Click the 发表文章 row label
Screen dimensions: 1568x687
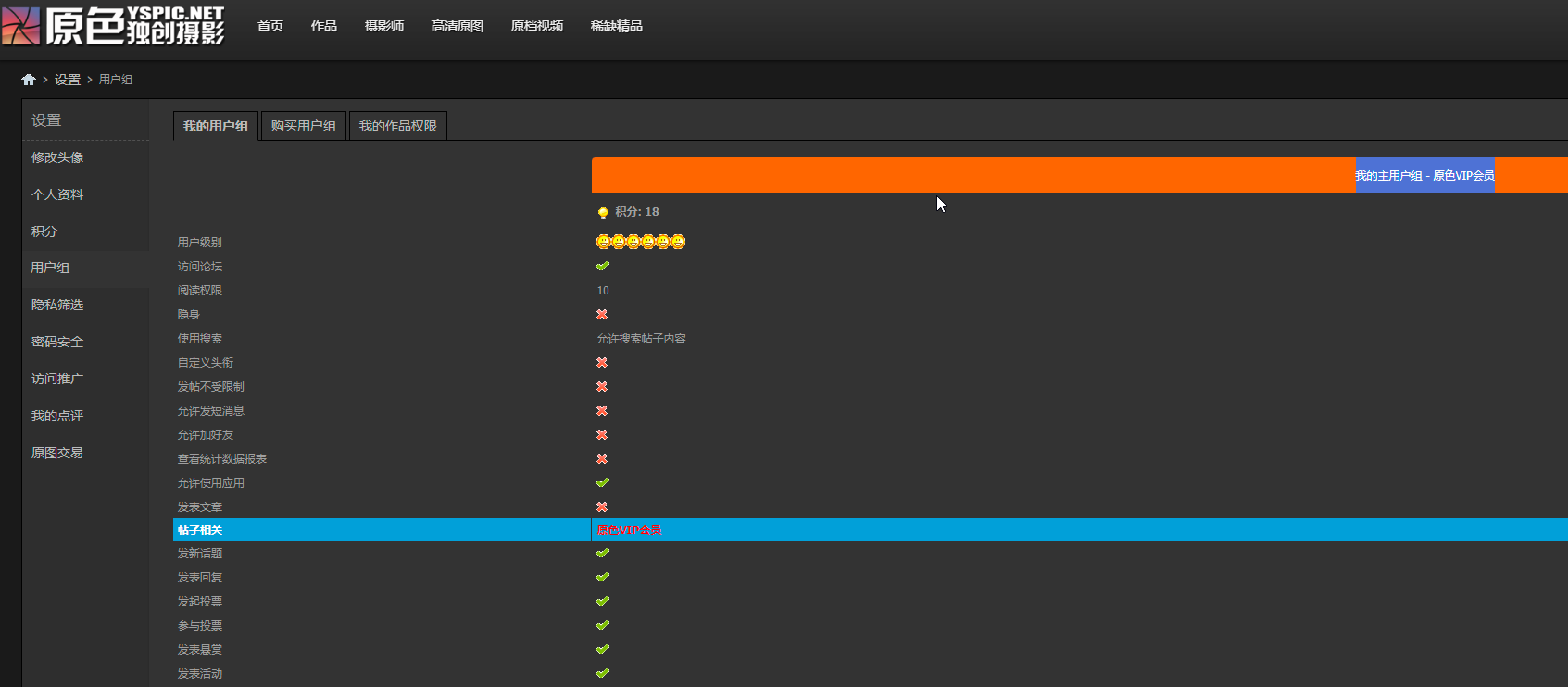(200, 507)
